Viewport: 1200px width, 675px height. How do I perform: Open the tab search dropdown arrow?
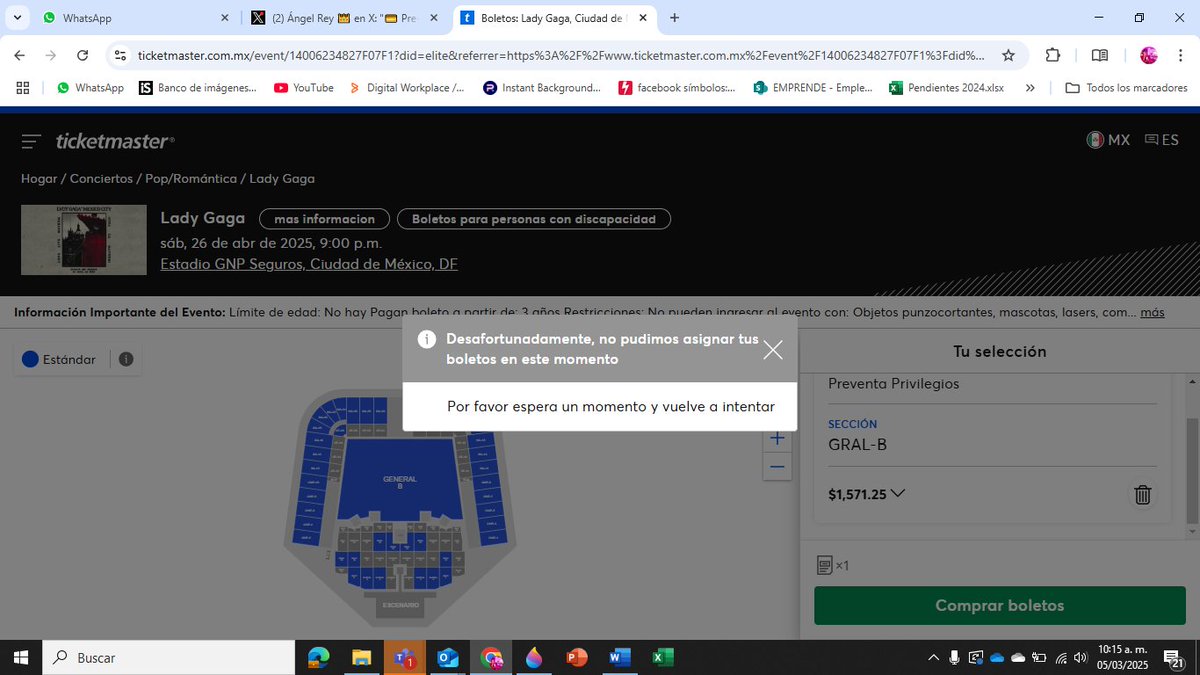tap(17, 18)
